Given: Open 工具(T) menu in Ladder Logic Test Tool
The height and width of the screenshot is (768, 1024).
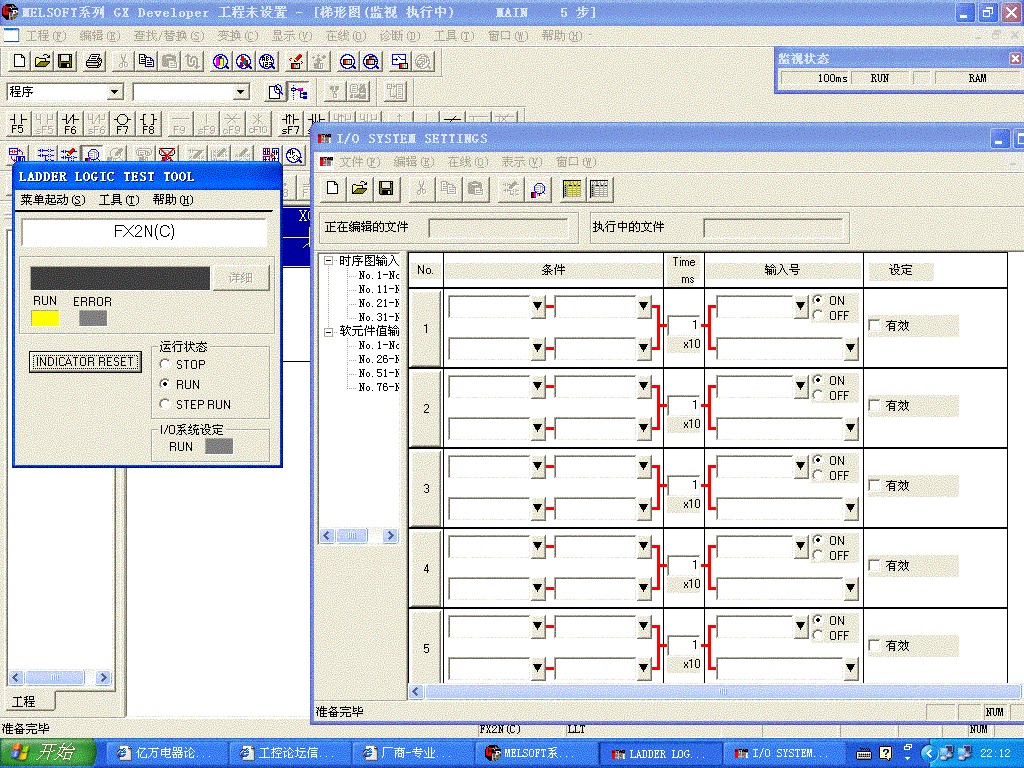Looking at the screenshot, I should (x=119, y=200).
